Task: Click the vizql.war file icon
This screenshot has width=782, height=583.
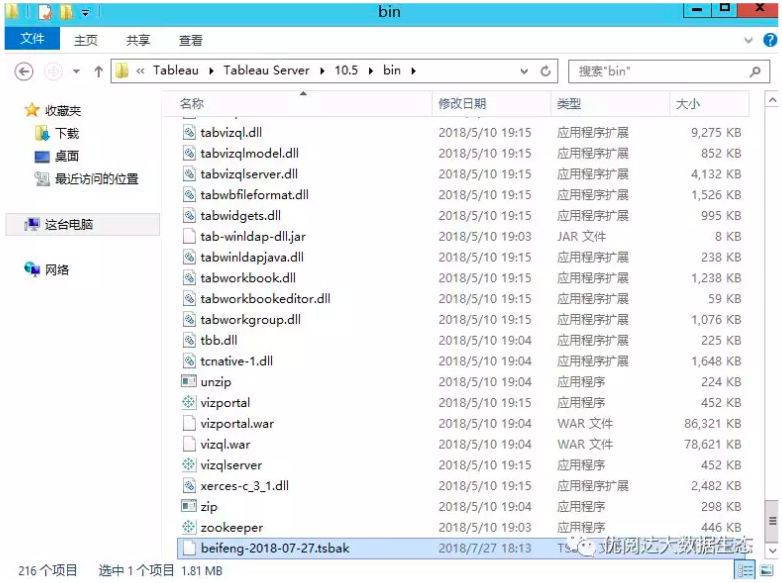Action: (x=189, y=444)
